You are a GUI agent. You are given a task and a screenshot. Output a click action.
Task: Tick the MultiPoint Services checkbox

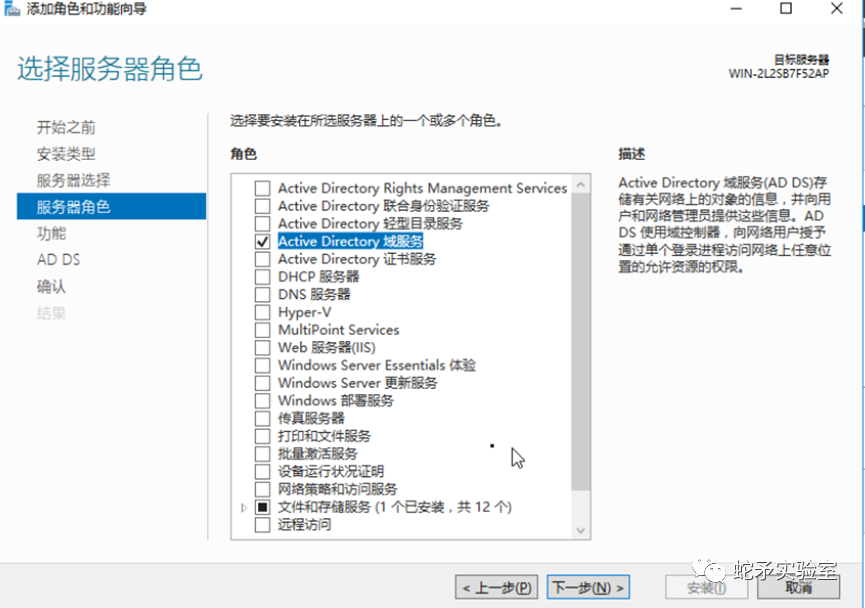point(263,330)
